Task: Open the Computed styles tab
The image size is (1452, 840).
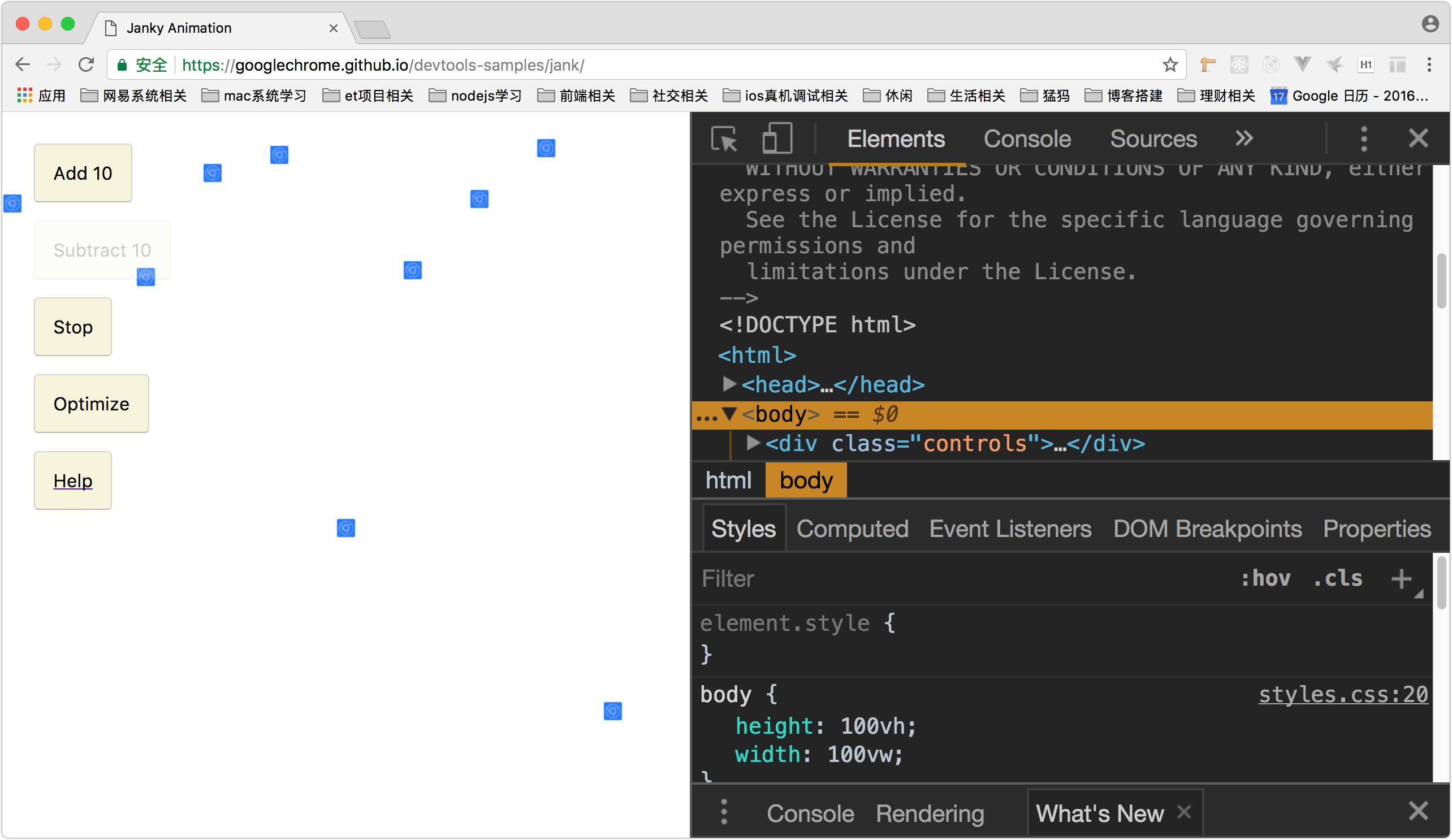Action: [x=852, y=529]
